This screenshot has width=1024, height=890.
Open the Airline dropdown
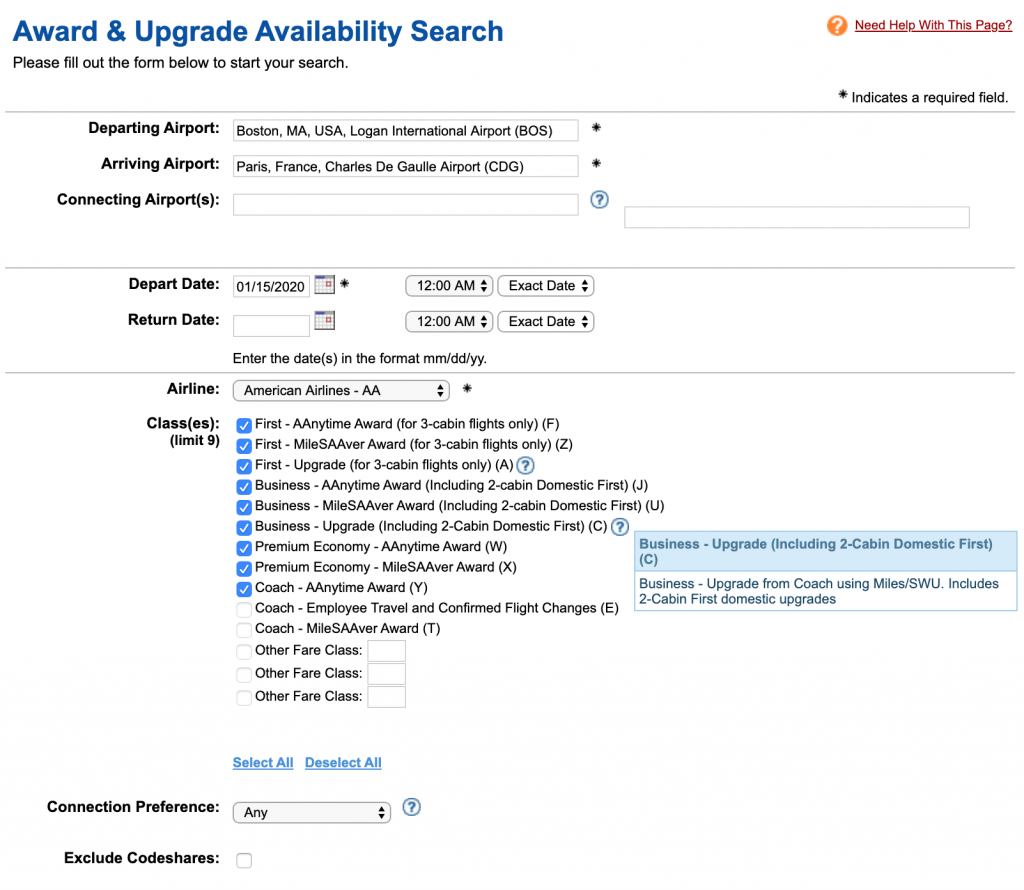click(340, 390)
